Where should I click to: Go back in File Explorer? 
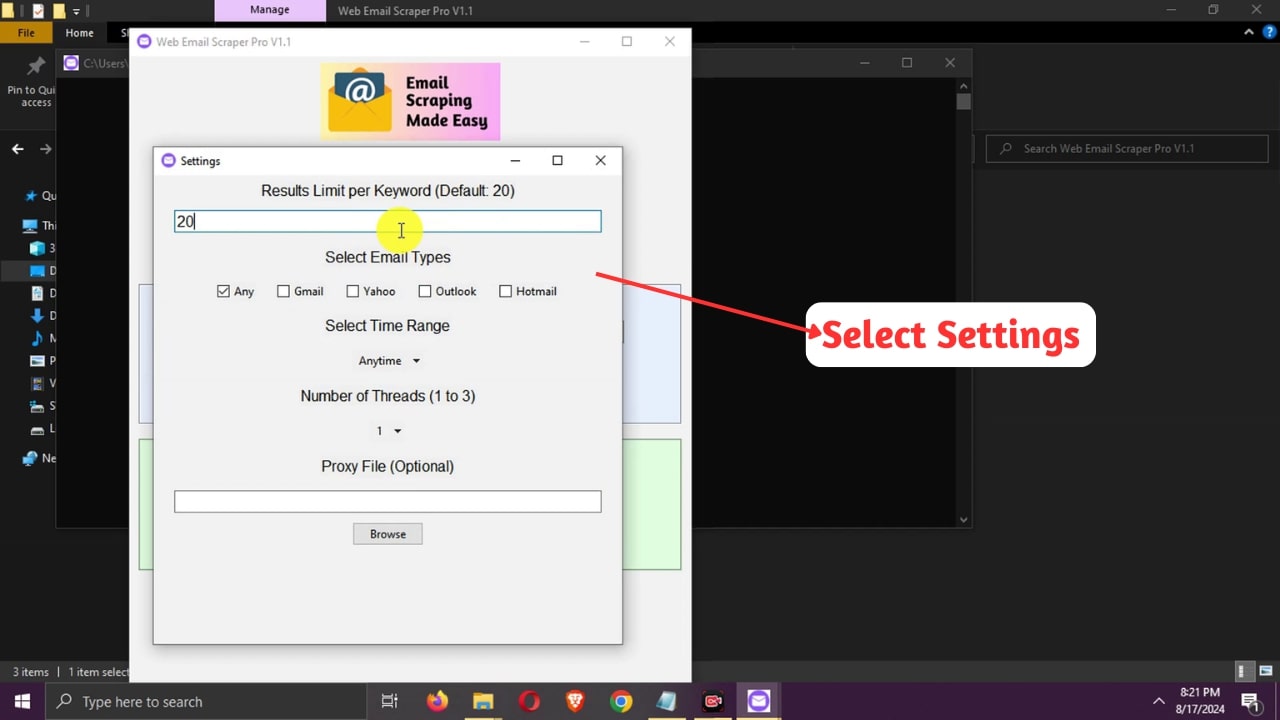(17, 149)
